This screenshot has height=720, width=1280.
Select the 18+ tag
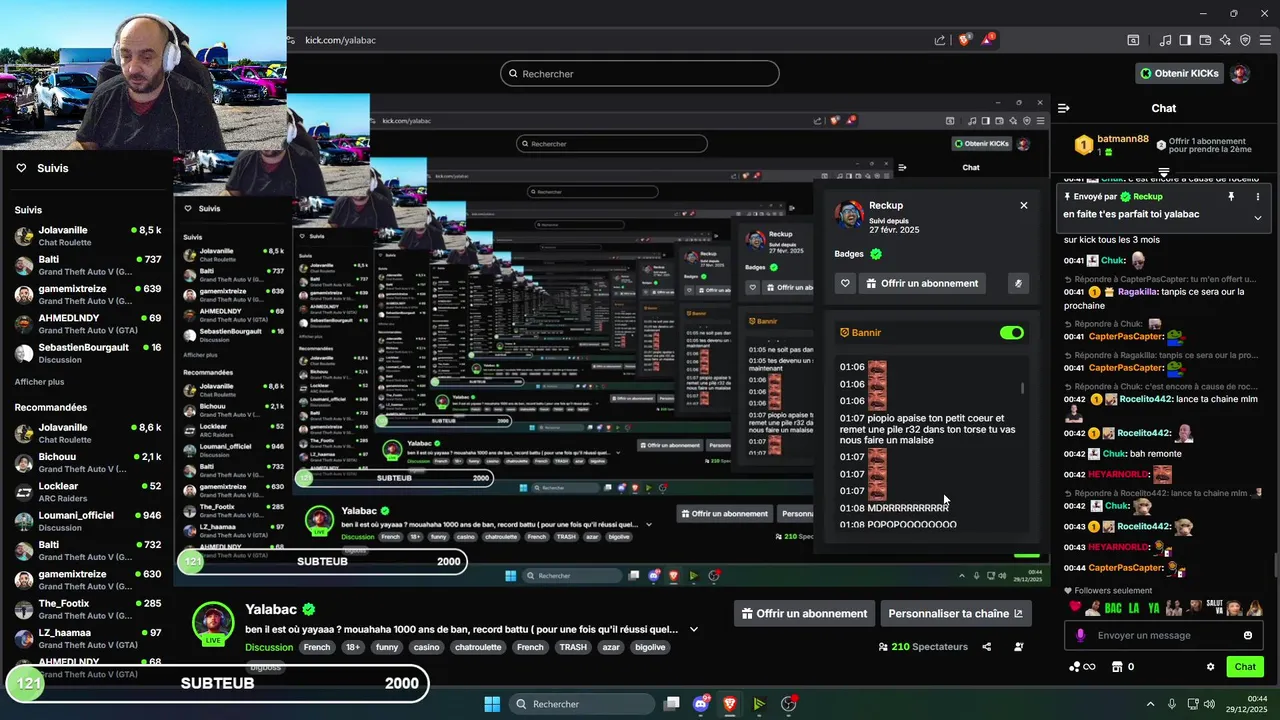[353, 647]
